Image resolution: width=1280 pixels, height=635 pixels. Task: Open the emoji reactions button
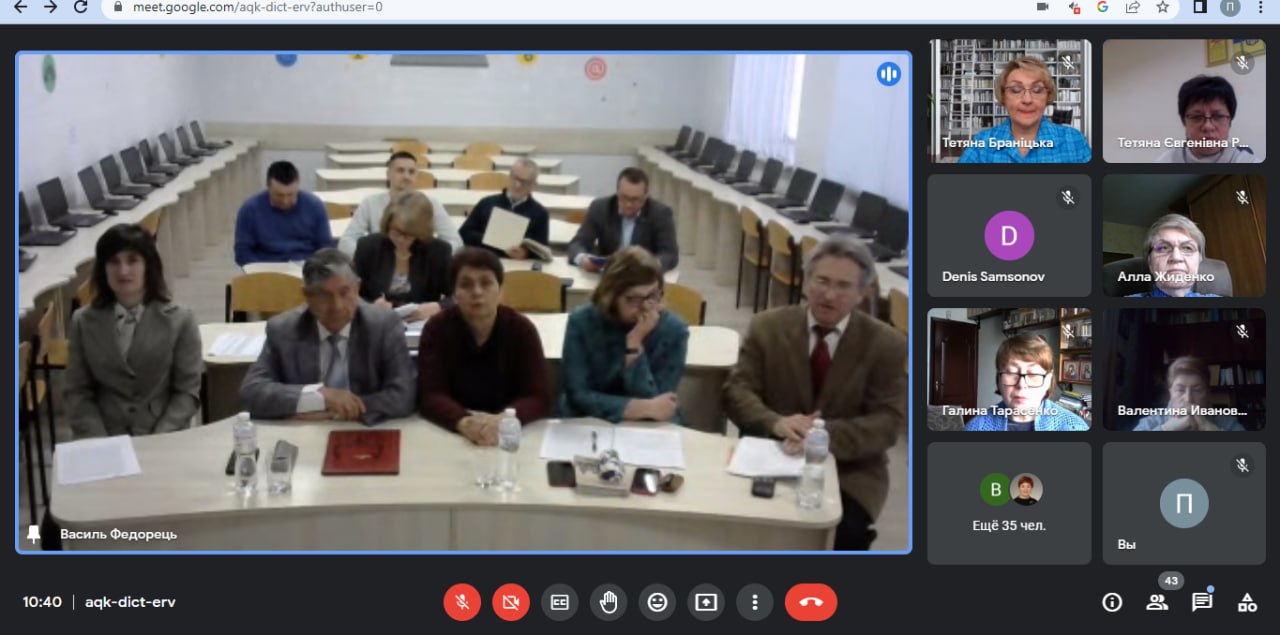tap(657, 602)
